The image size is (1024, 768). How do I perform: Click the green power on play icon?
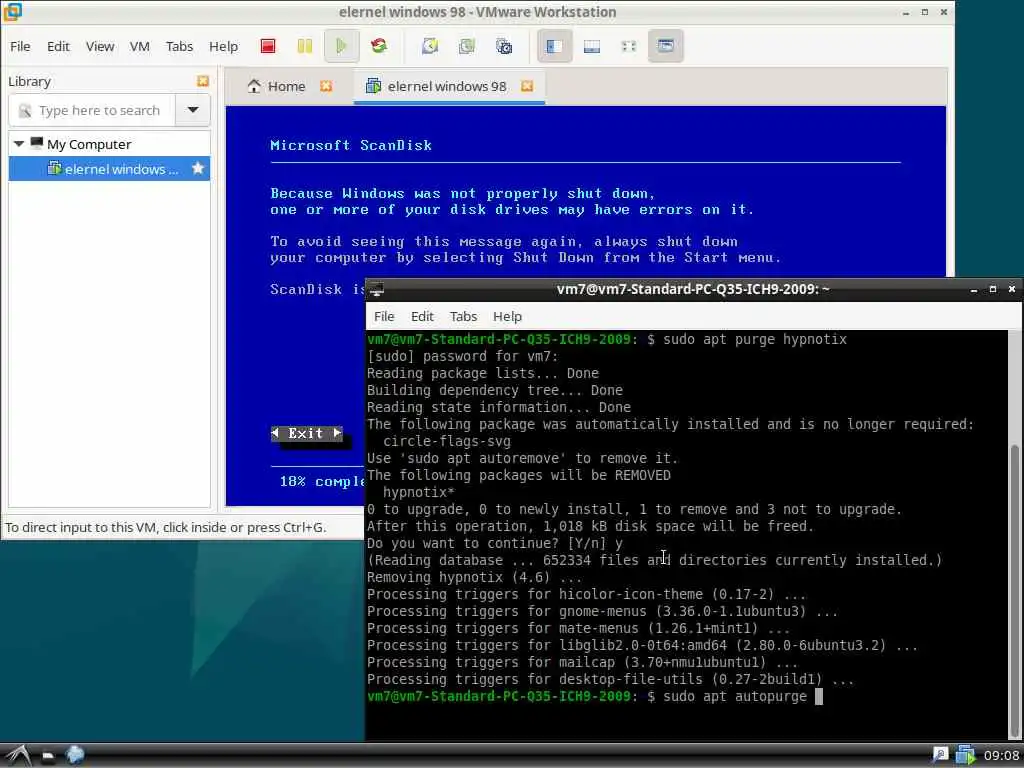tap(341, 46)
